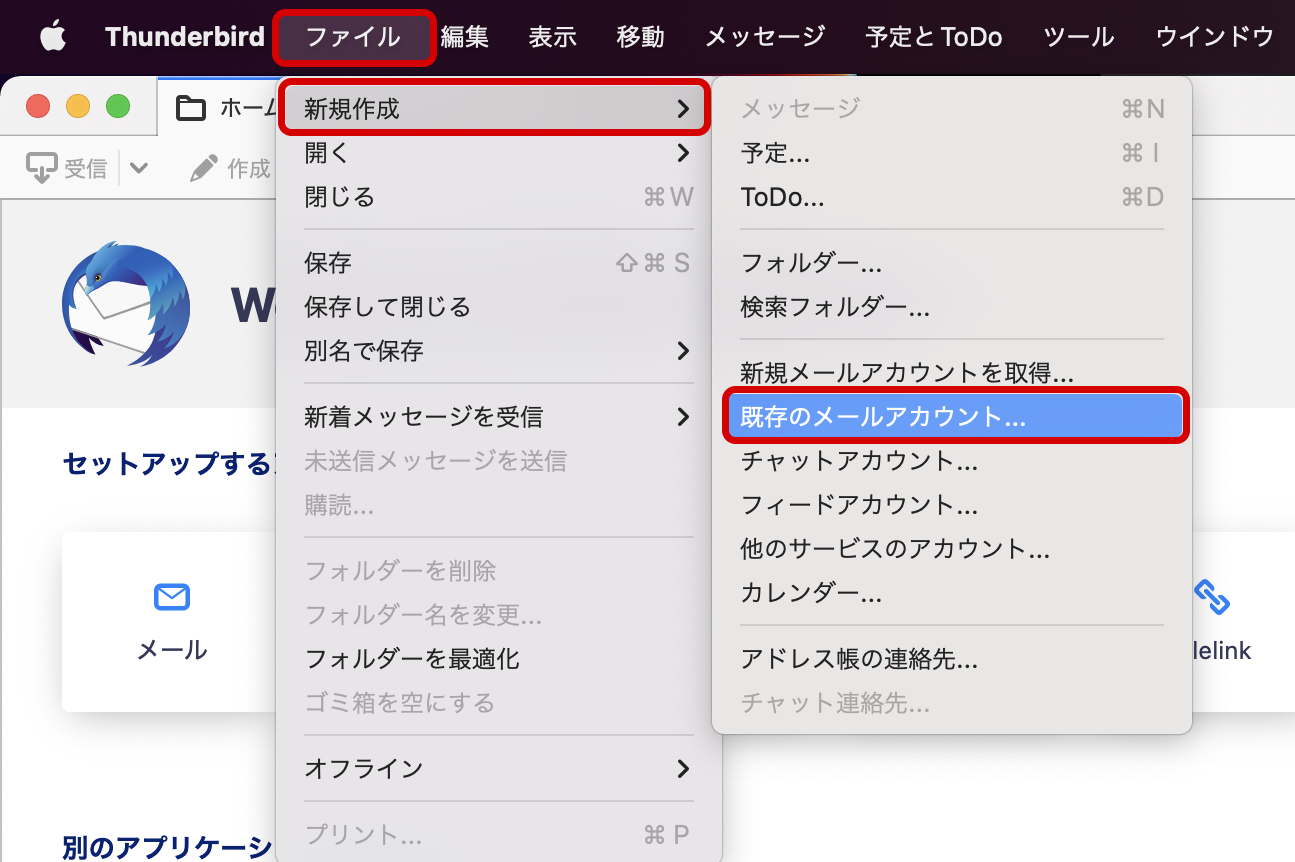Click 閉じる in the file menu
The image size is (1295, 862).
tap(340, 197)
